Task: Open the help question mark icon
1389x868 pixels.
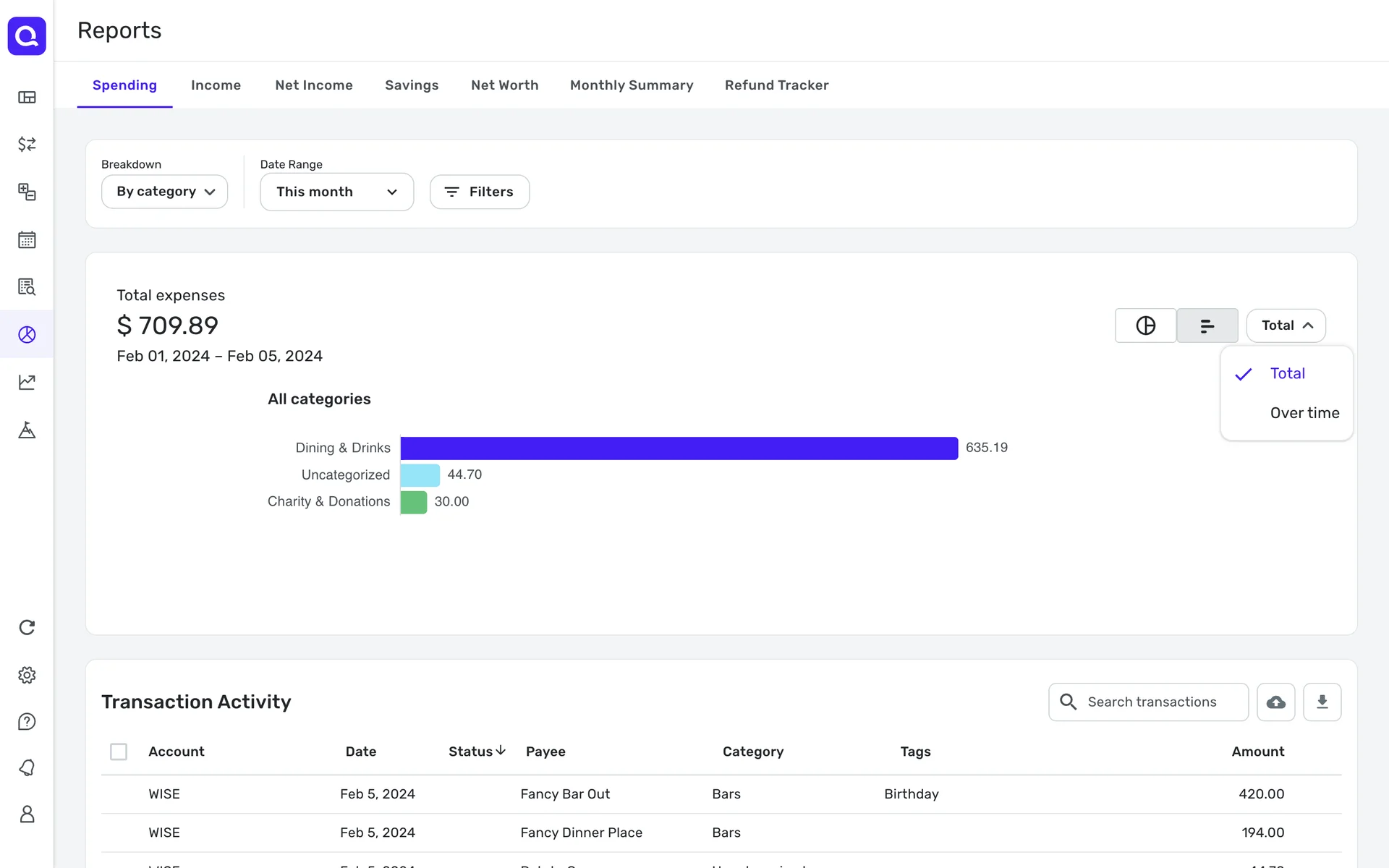Action: click(x=27, y=721)
